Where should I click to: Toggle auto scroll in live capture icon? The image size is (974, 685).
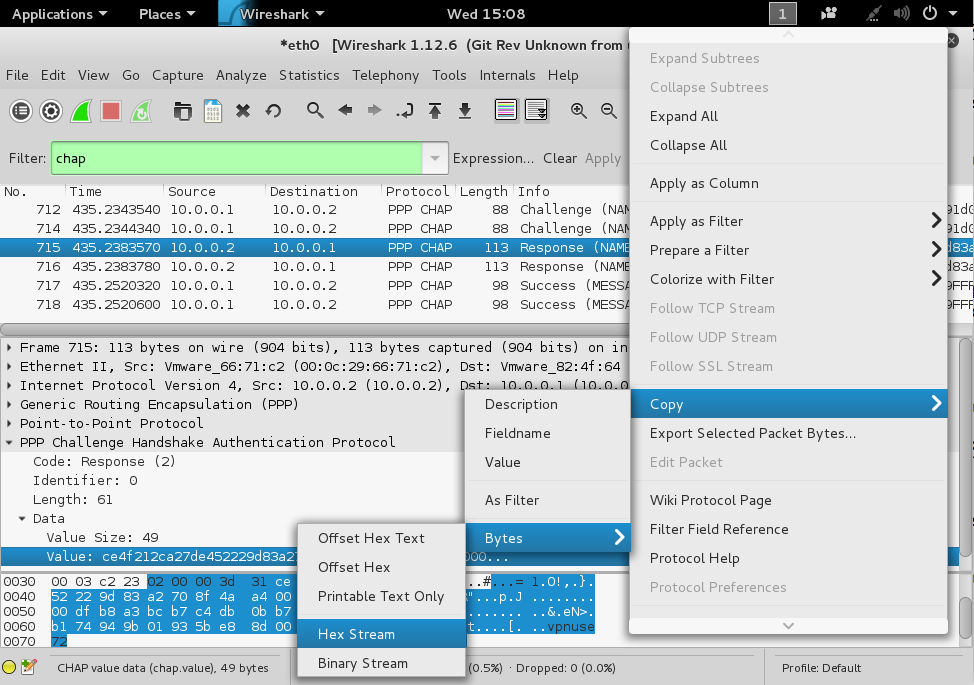pos(537,111)
